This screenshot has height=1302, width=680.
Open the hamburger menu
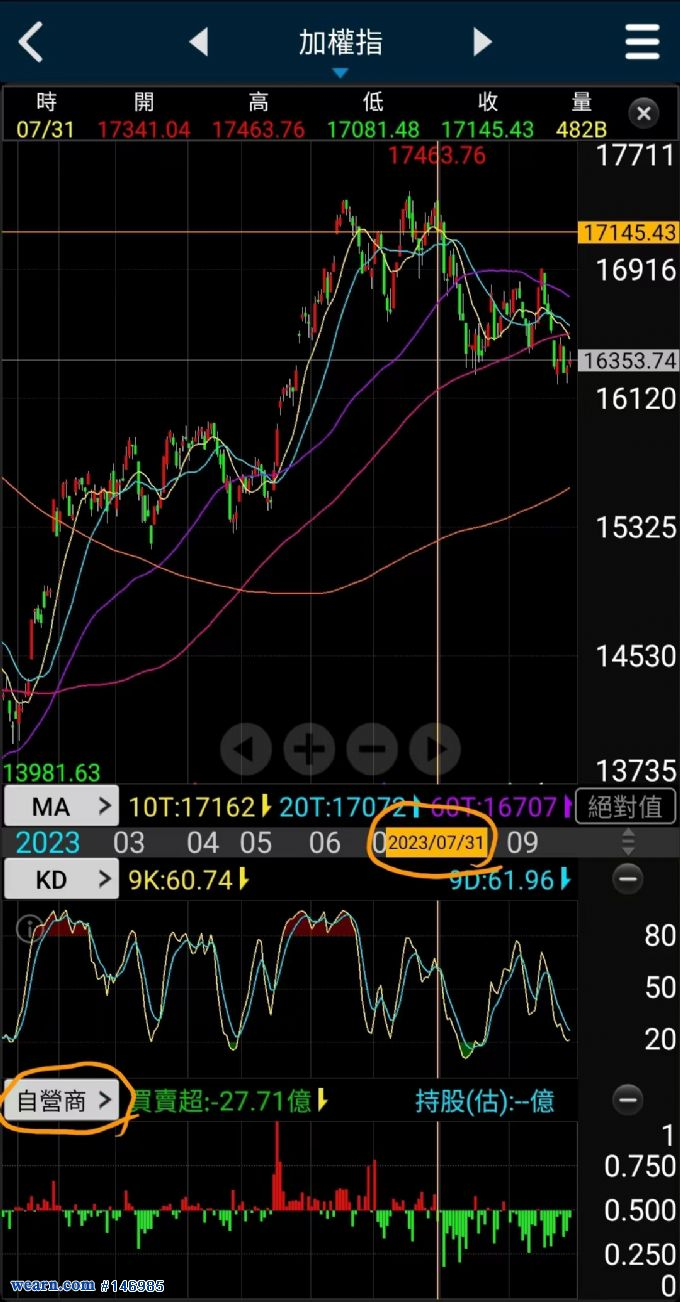tap(642, 42)
